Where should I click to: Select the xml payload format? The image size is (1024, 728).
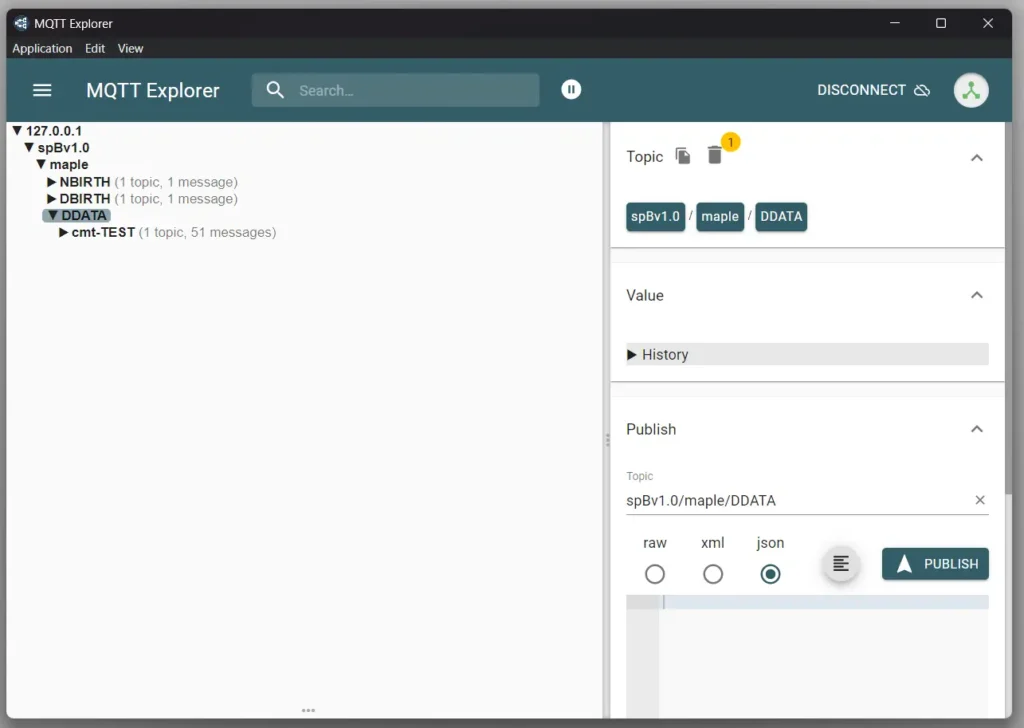pyautogui.click(x=712, y=574)
